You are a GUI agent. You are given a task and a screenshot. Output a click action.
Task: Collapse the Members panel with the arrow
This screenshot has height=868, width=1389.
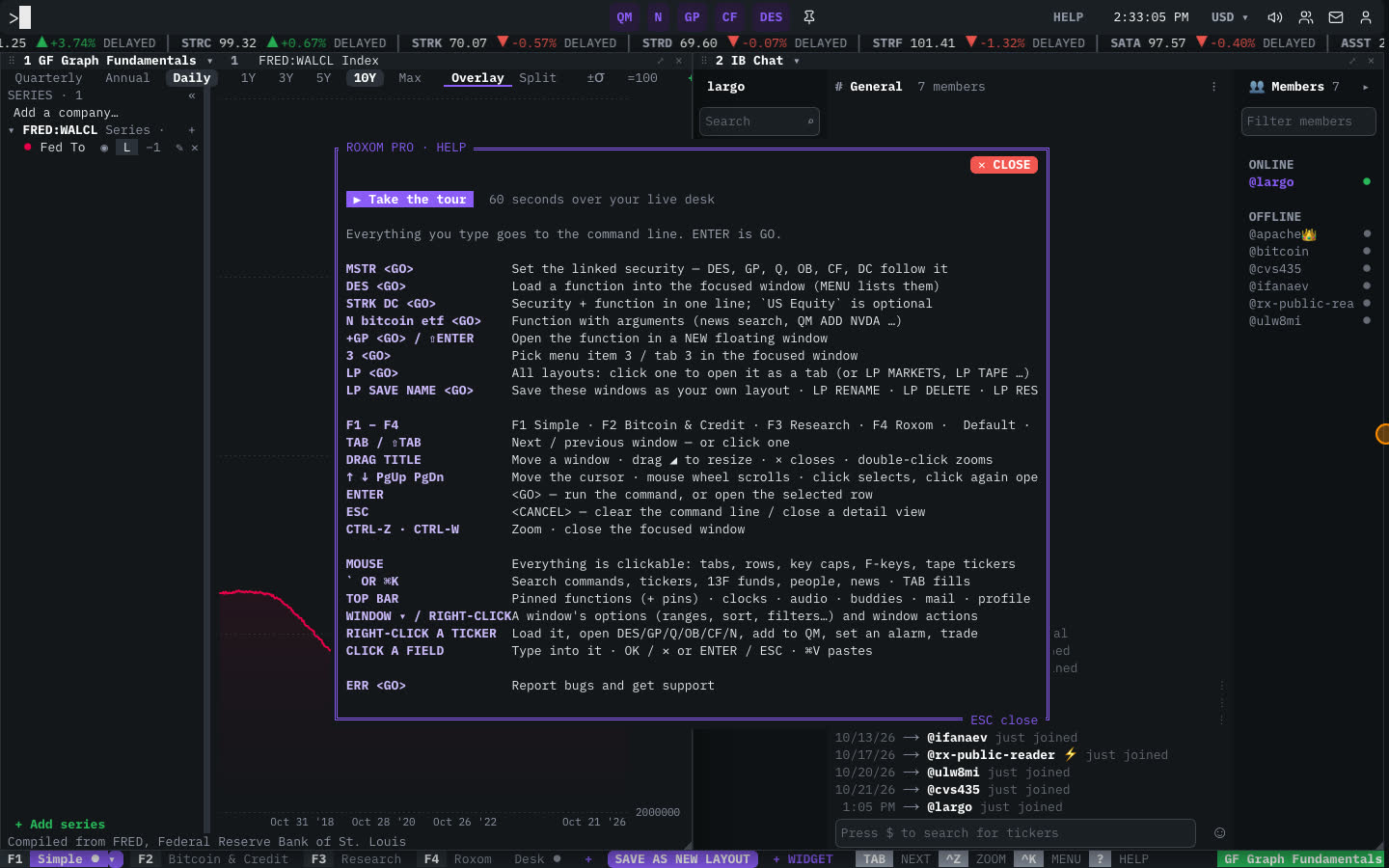[1366, 87]
